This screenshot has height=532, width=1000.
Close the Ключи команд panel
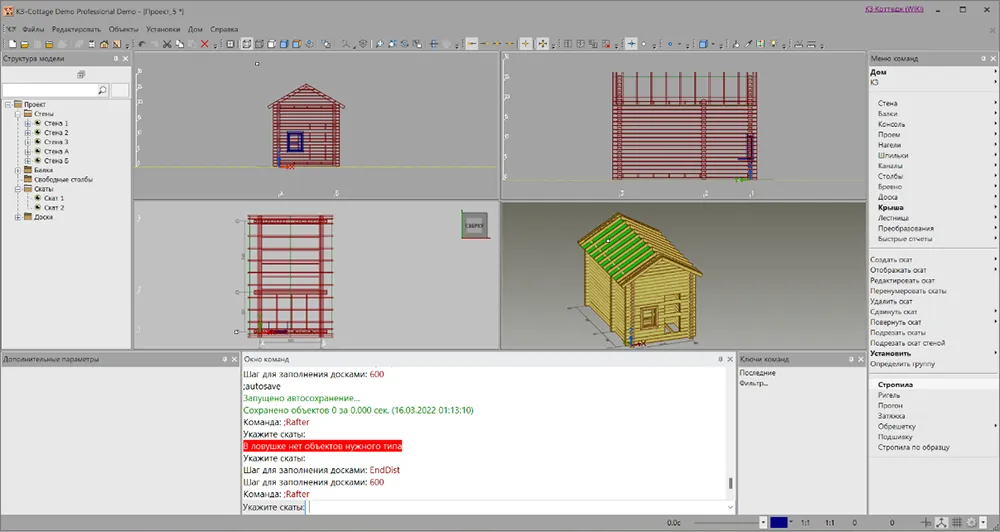[860, 359]
